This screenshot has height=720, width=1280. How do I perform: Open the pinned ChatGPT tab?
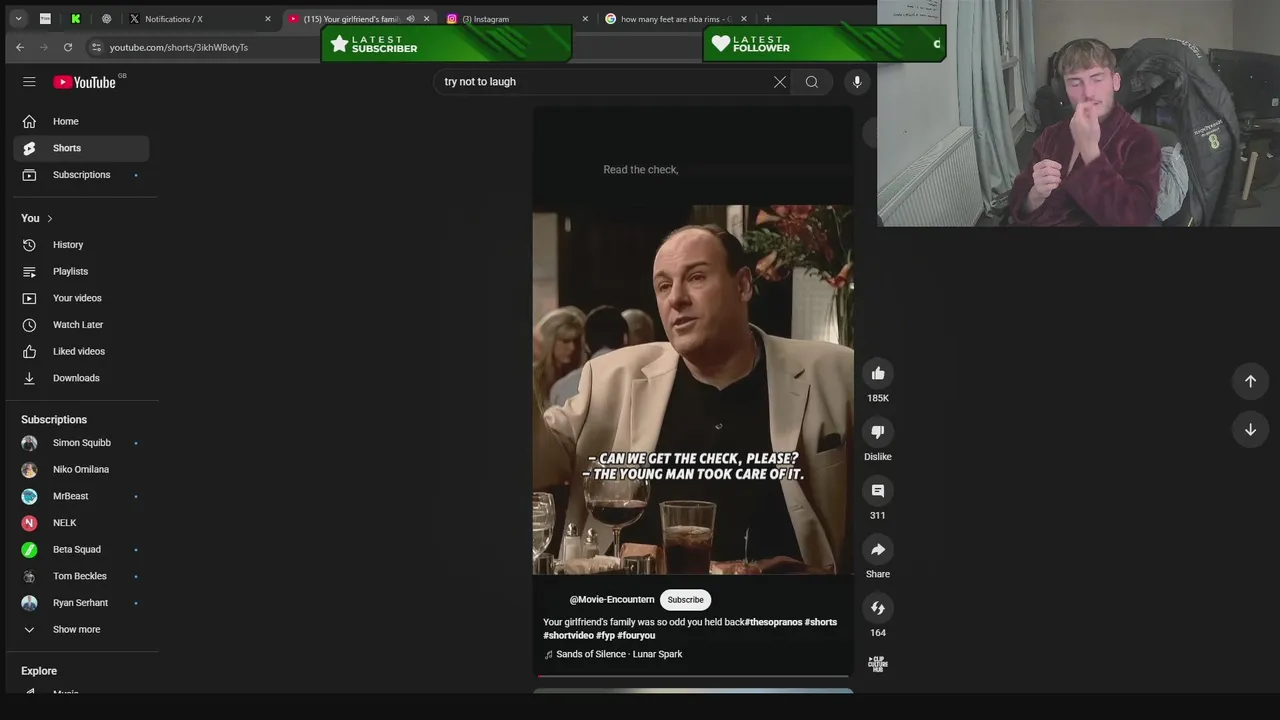[107, 19]
